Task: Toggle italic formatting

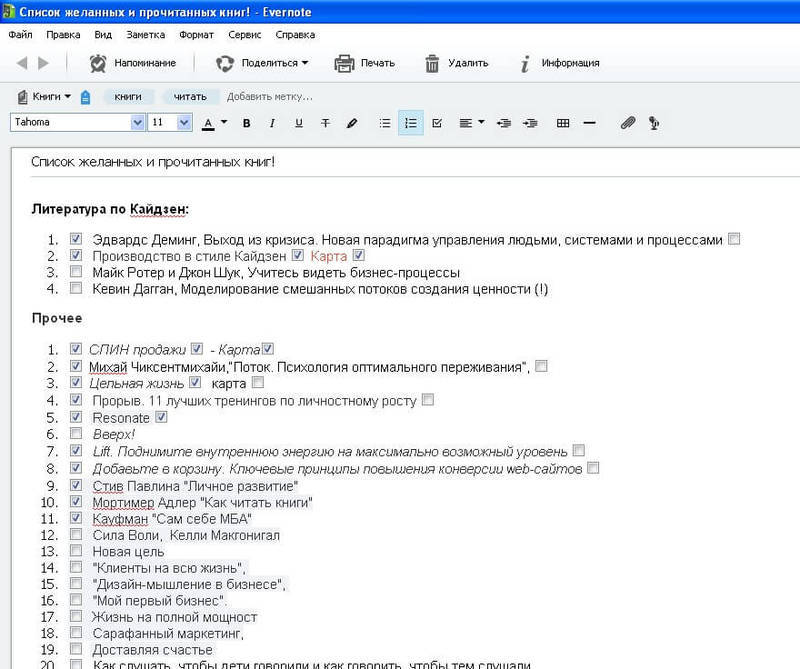Action: click(272, 123)
